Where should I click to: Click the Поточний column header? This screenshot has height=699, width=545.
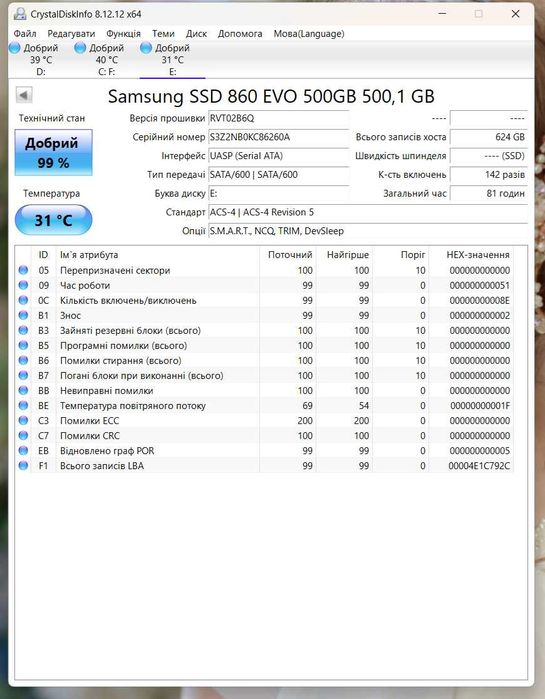pos(288,255)
